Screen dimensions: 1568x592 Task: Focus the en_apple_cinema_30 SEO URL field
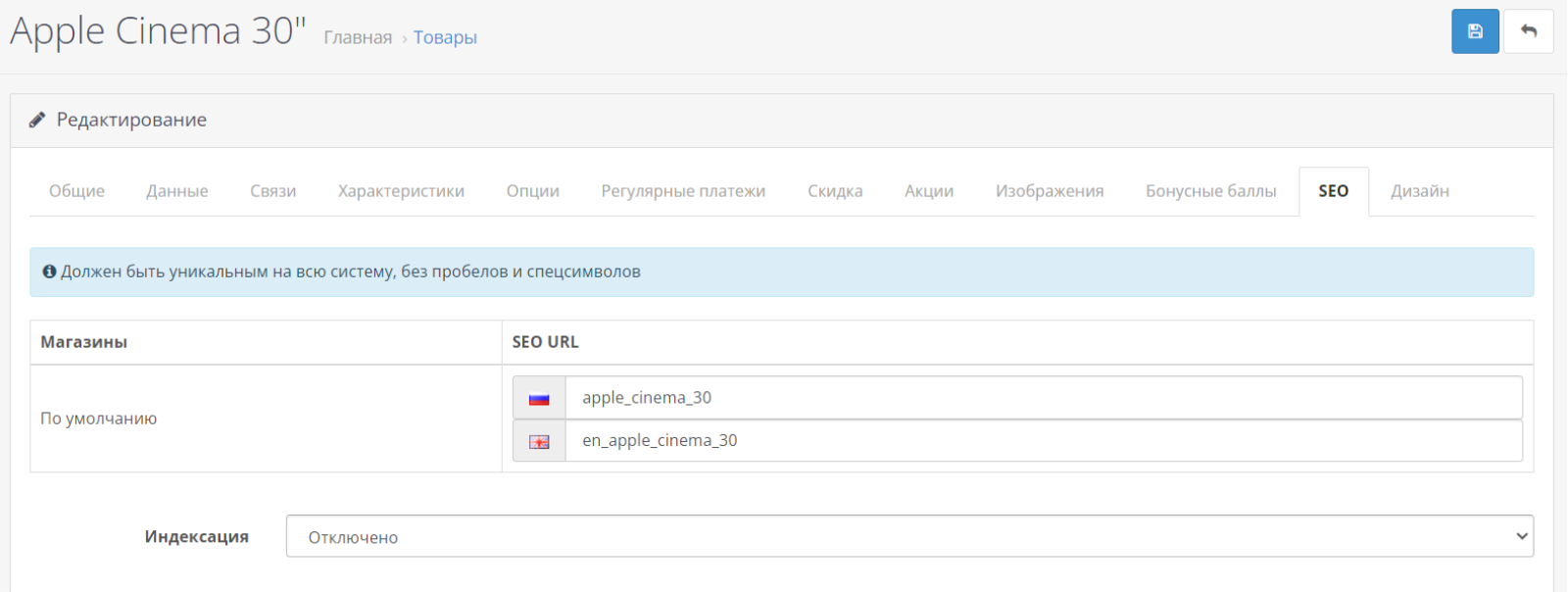pos(1044,441)
